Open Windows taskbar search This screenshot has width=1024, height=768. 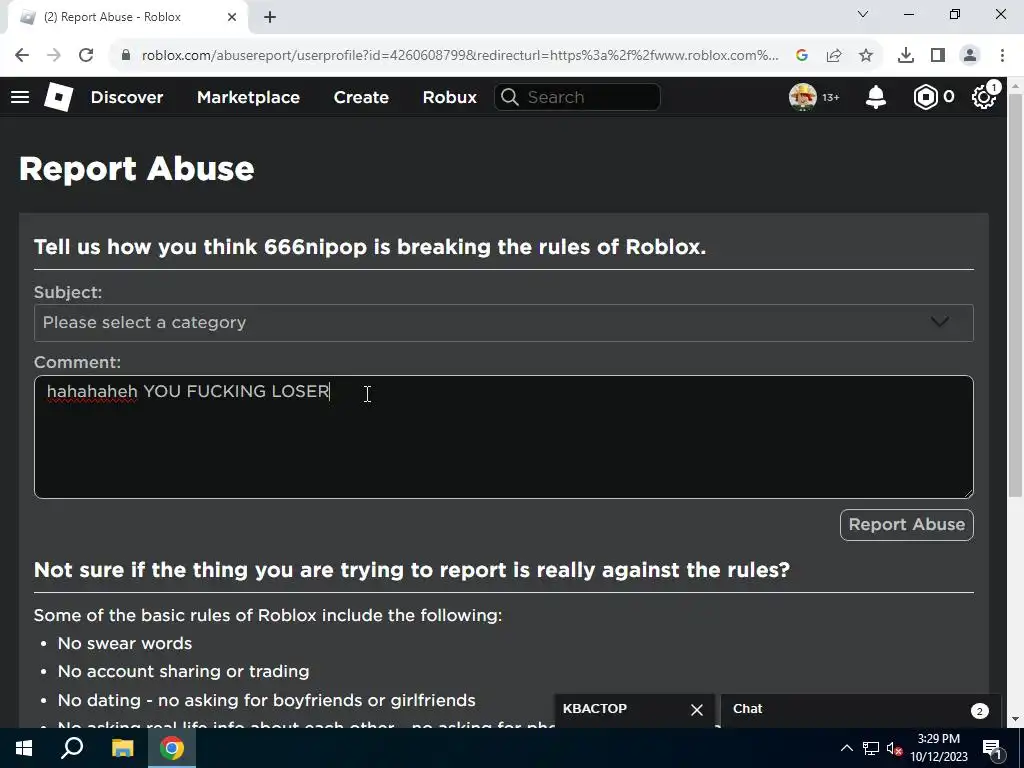point(72,748)
